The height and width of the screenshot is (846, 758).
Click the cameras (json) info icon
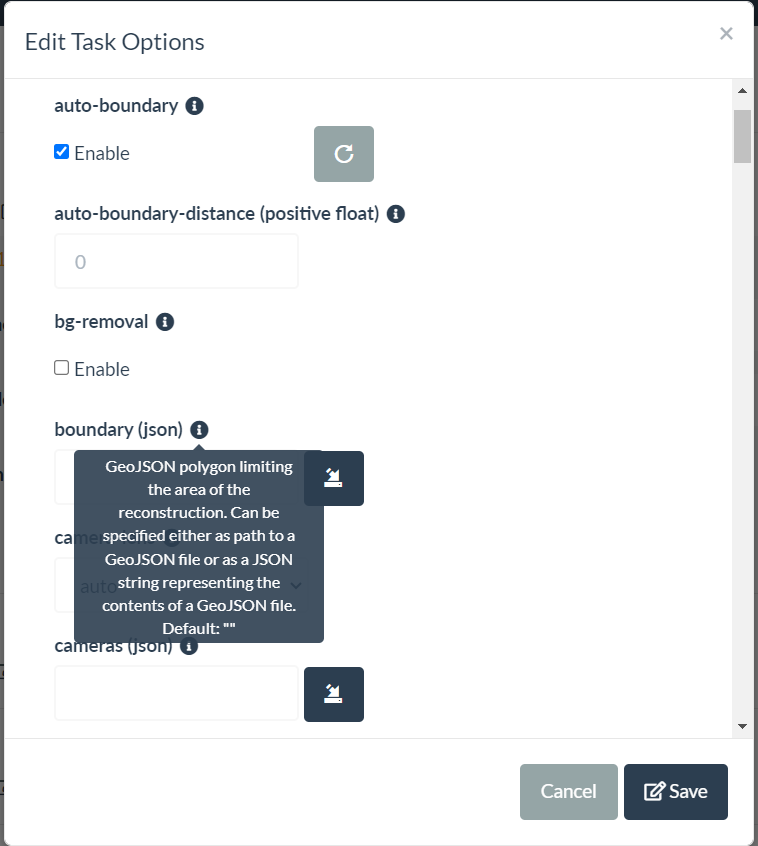pyautogui.click(x=189, y=646)
